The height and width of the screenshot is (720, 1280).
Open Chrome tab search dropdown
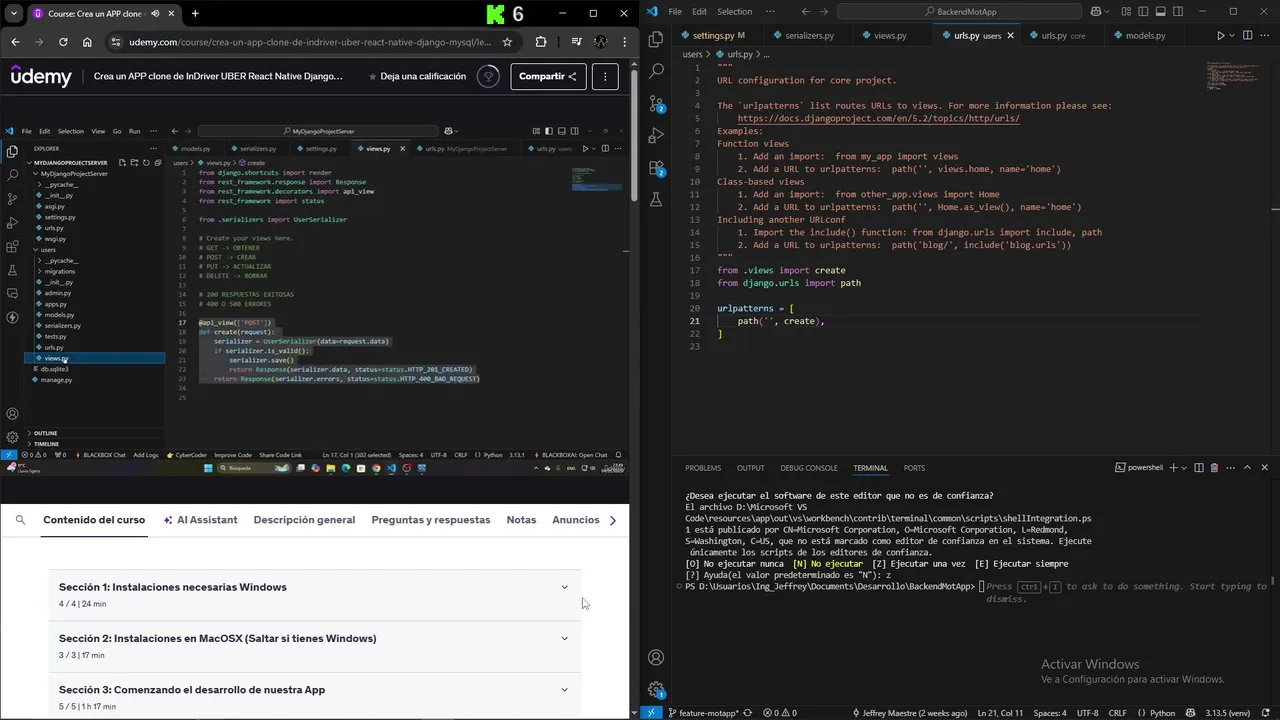(13, 13)
